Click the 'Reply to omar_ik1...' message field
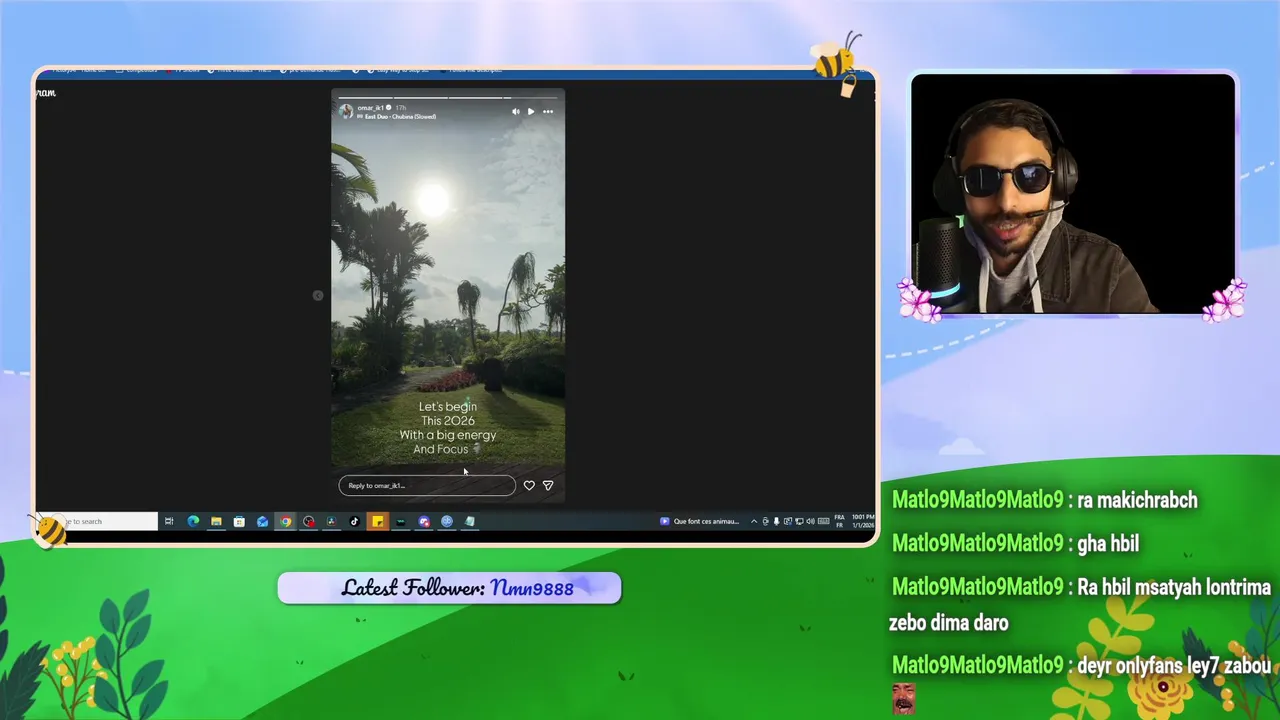 point(427,485)
